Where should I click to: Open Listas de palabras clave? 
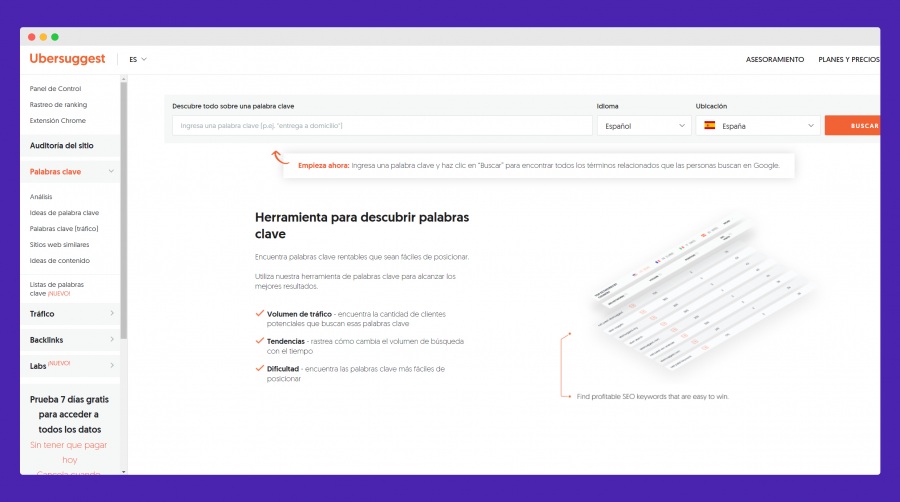(56, 289)
